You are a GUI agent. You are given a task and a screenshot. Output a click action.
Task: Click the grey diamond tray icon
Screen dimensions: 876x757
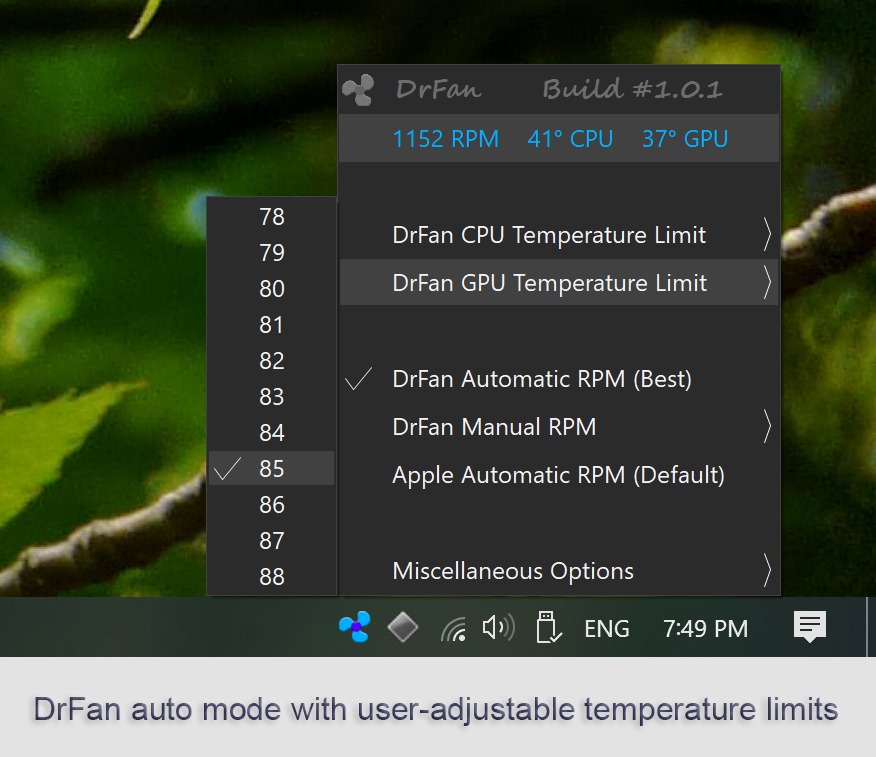tap(403, 627)
